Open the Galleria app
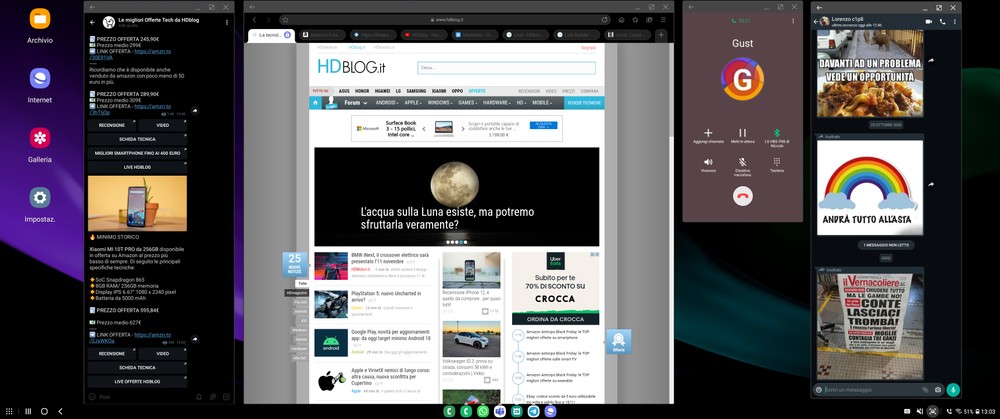1000x419 pixels. (40, 138)
